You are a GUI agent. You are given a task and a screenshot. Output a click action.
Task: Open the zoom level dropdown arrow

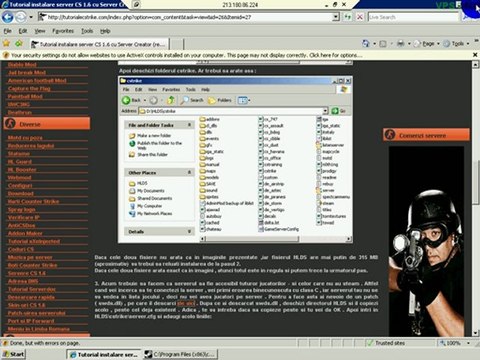(x=468, y=343)
